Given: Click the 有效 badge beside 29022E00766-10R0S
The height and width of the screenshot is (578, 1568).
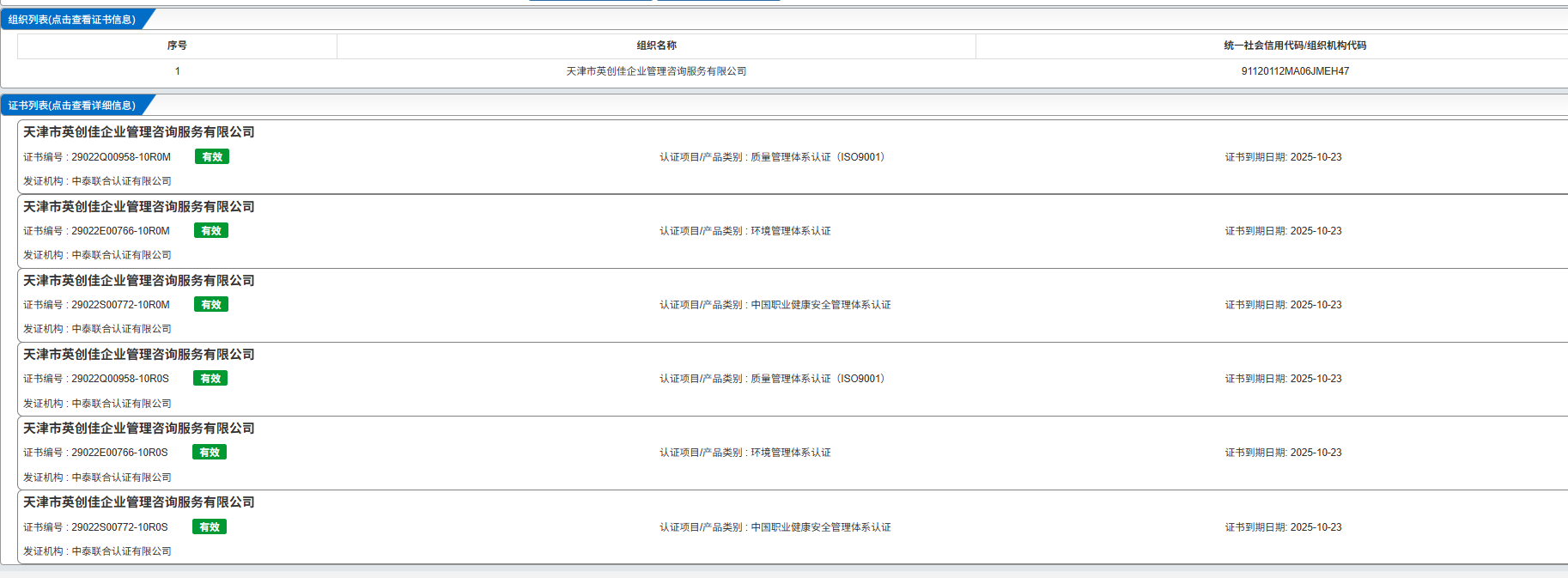Looking at the screenshot, I should pos(210,453).
